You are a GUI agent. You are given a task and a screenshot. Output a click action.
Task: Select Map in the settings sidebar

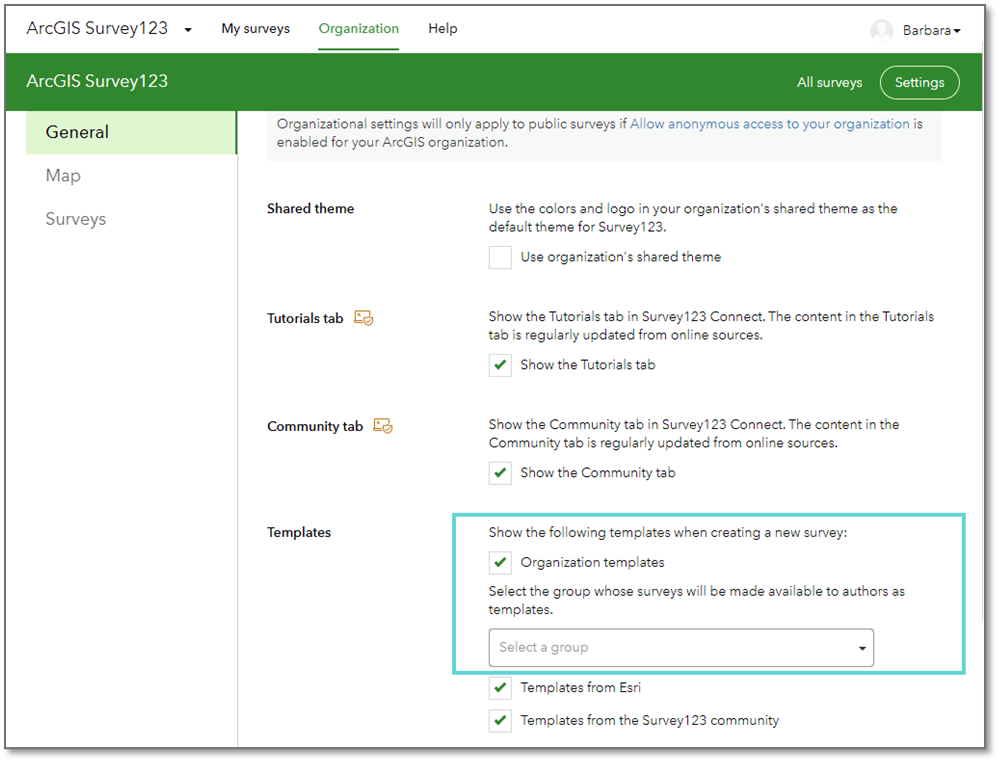pos(62,175)
